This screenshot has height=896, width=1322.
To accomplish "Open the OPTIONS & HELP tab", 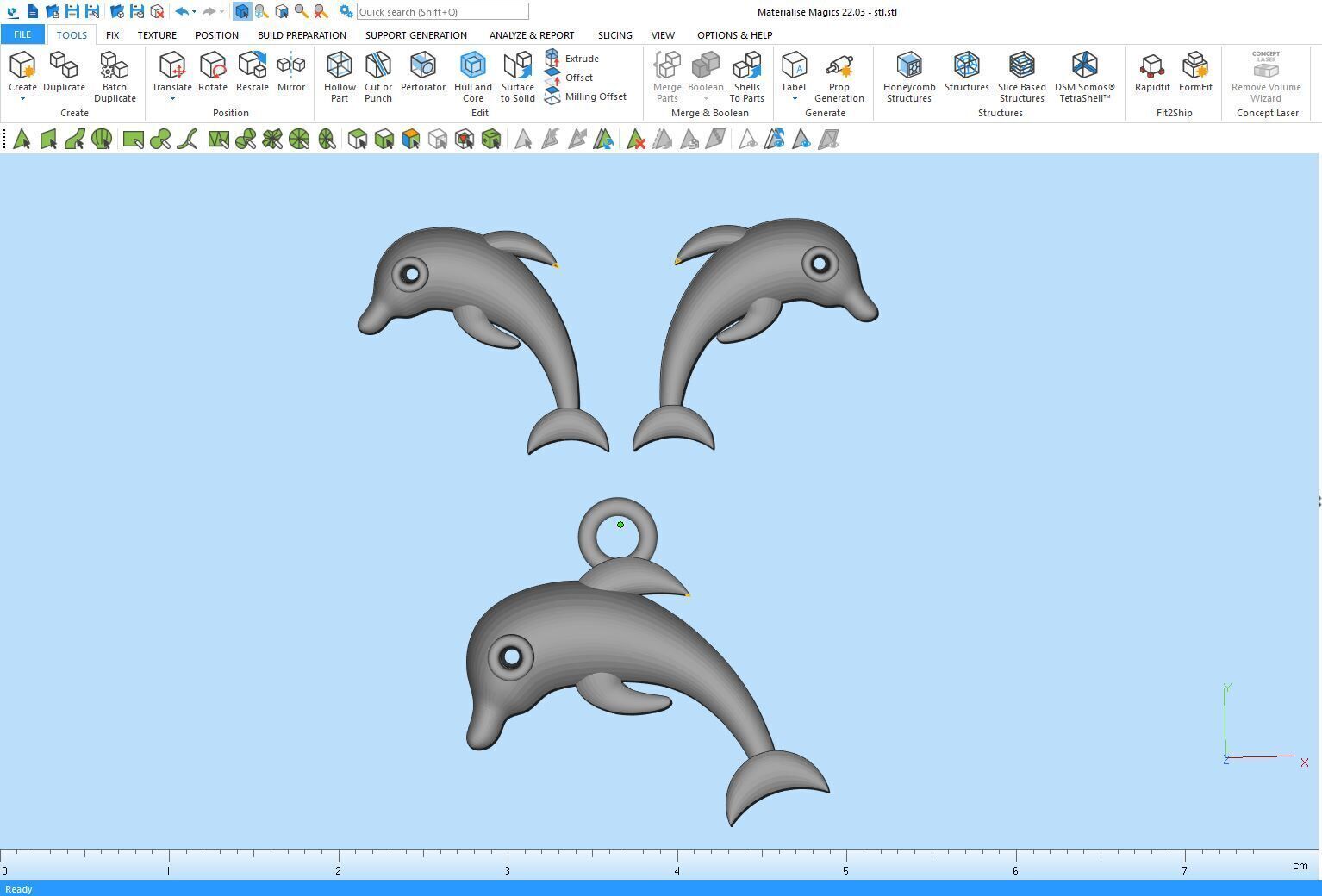I will pyautogui.click(x=734, y=35).
